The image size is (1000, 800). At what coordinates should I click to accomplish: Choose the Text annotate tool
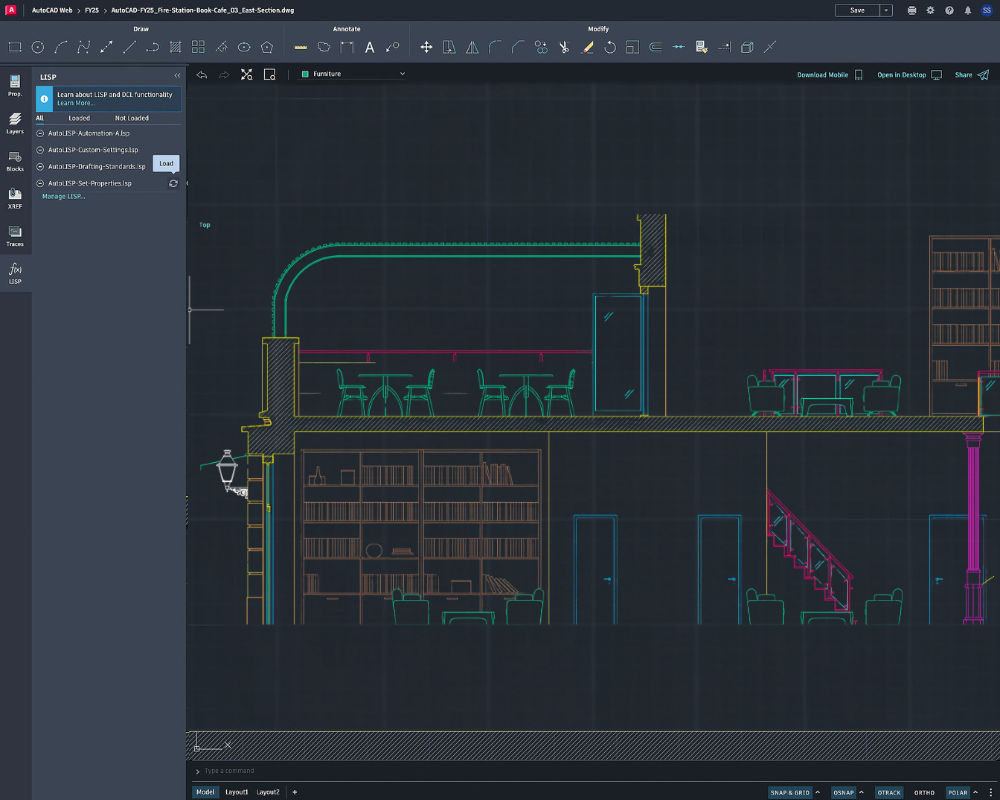click(369, 47)
